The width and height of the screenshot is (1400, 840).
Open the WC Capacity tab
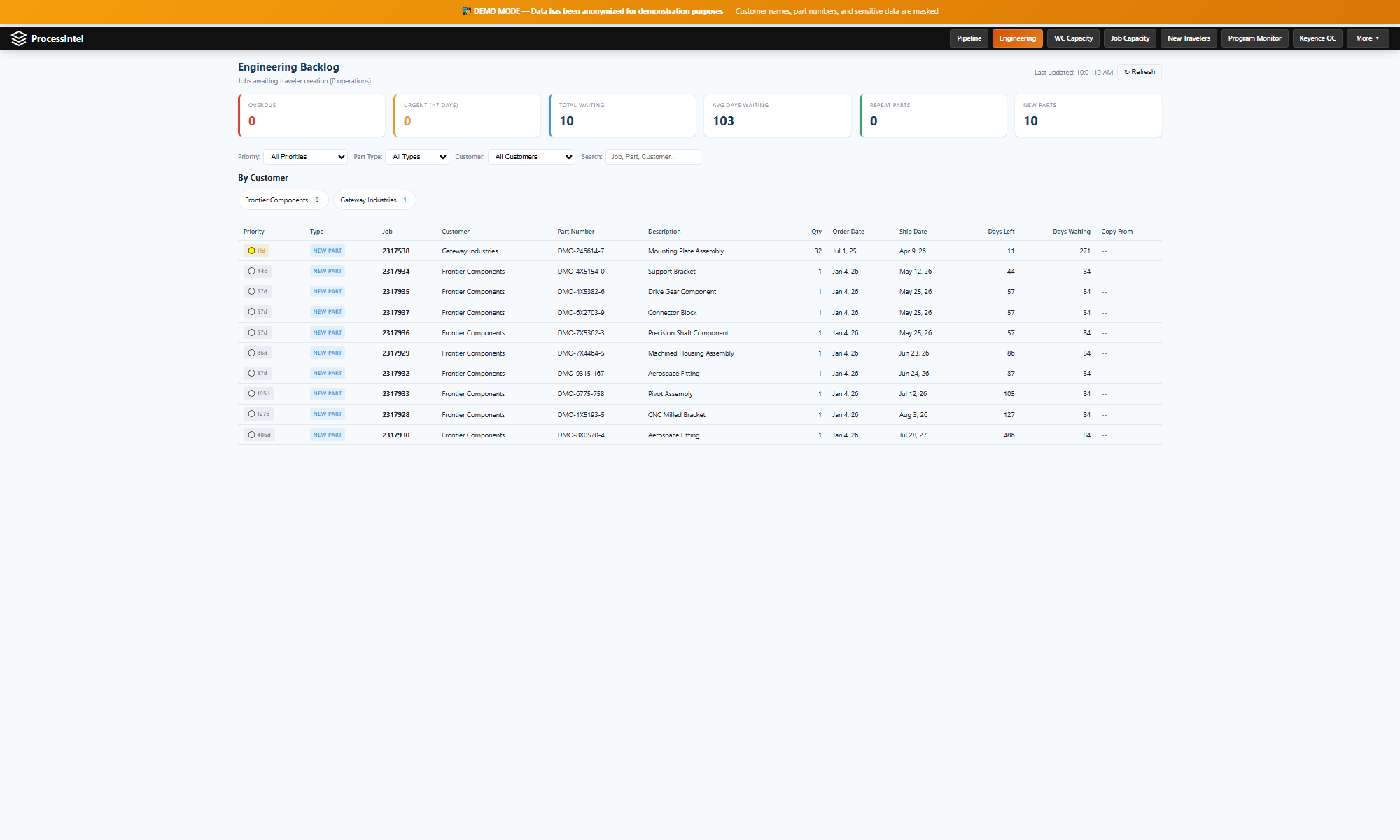point(1072,38)
